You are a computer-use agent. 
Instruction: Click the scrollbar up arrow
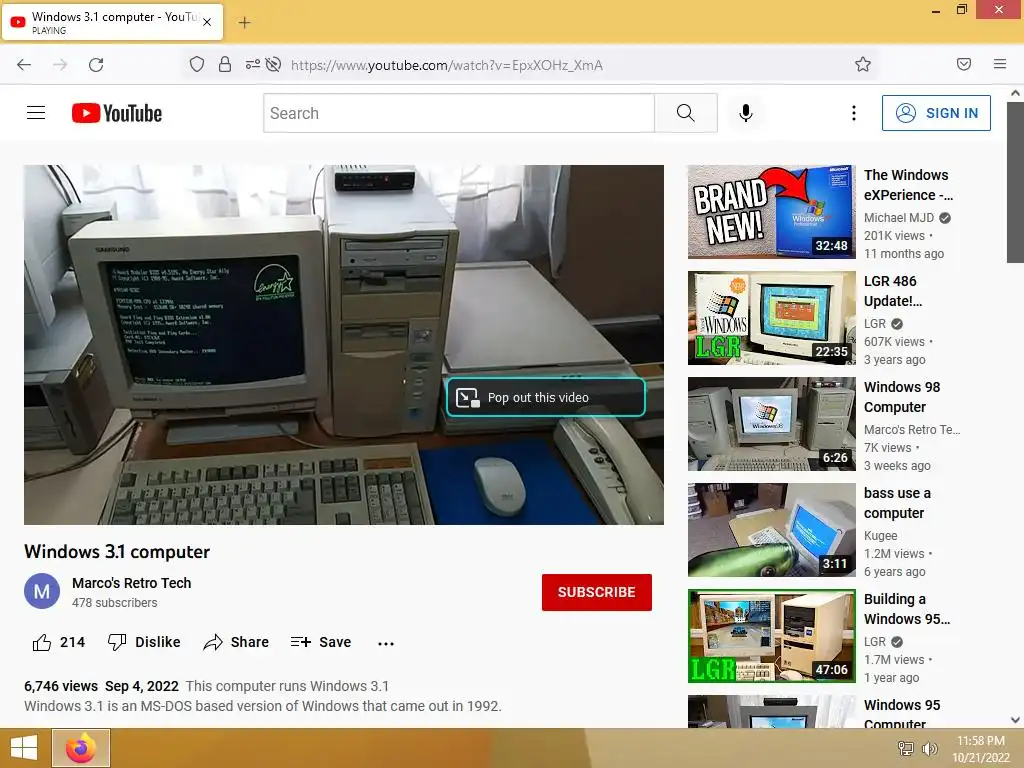[1016, 93]
